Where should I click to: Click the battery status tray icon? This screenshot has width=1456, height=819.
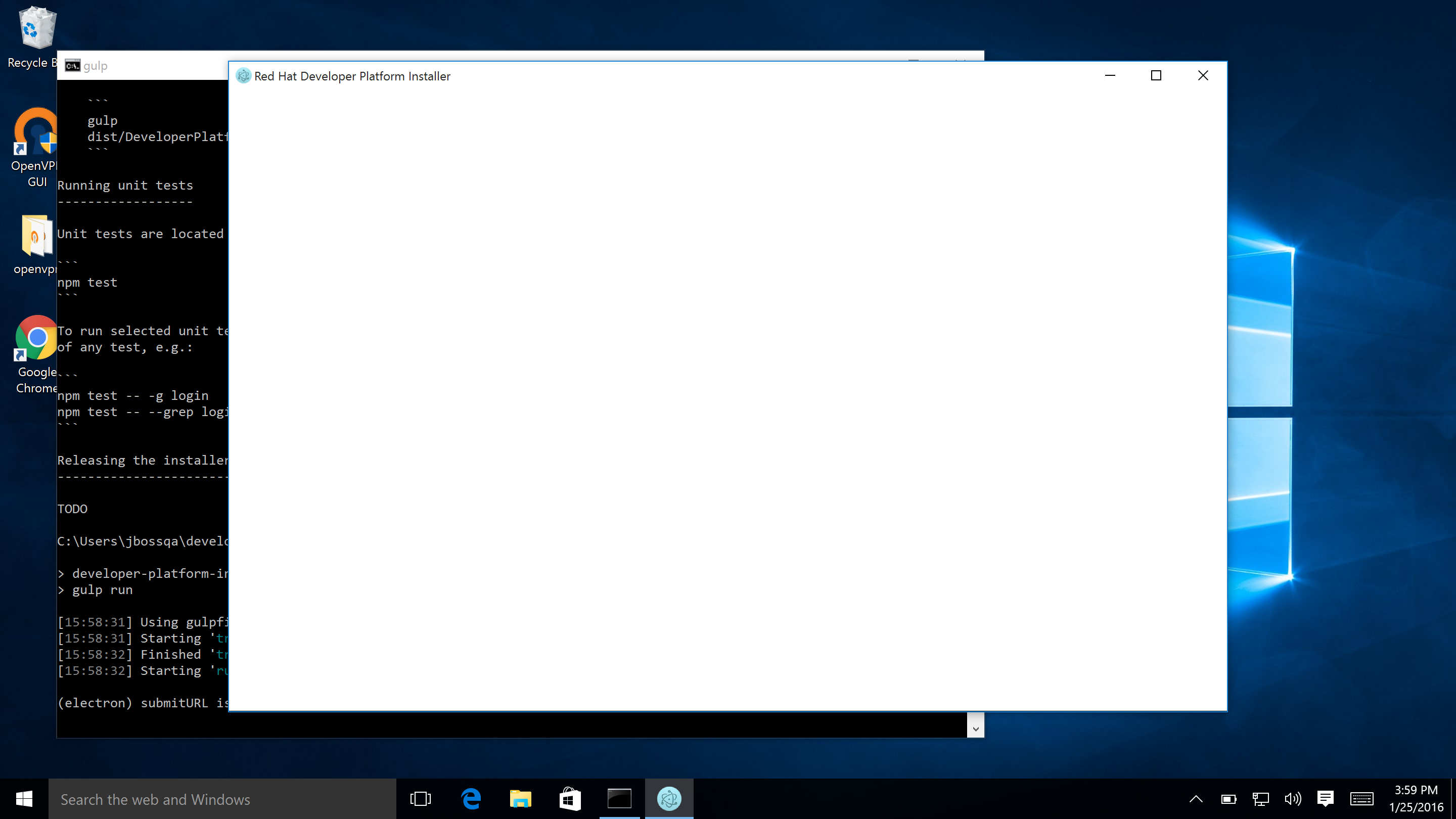tap(1228, 799)
